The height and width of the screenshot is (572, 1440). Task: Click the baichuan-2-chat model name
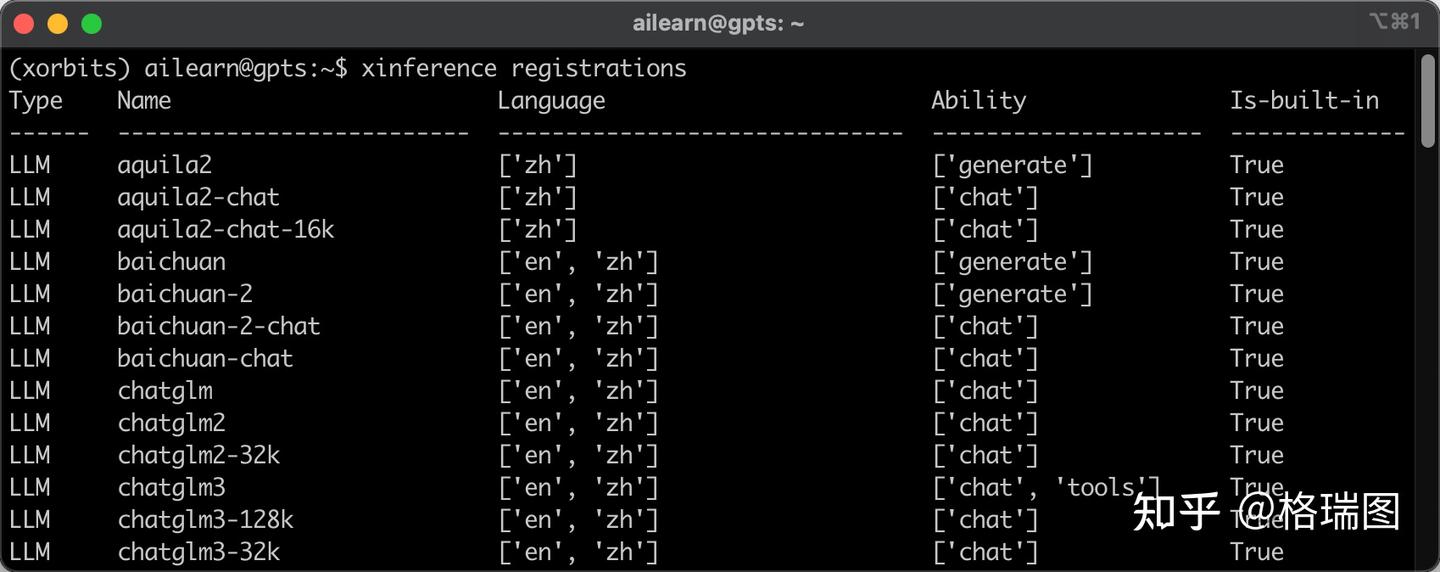(218, 326)
